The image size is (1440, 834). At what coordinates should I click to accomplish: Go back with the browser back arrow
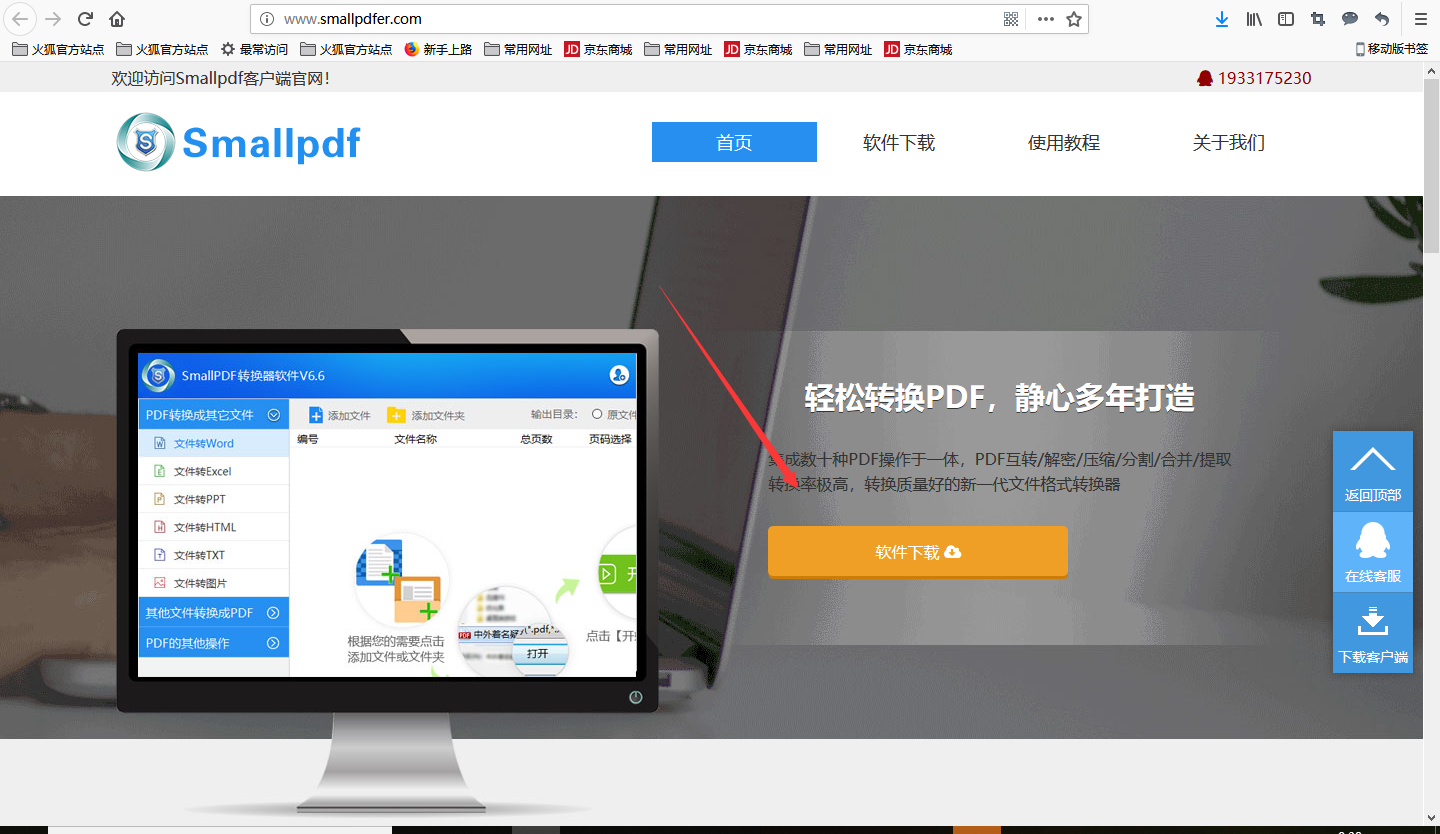click(21, 19)
